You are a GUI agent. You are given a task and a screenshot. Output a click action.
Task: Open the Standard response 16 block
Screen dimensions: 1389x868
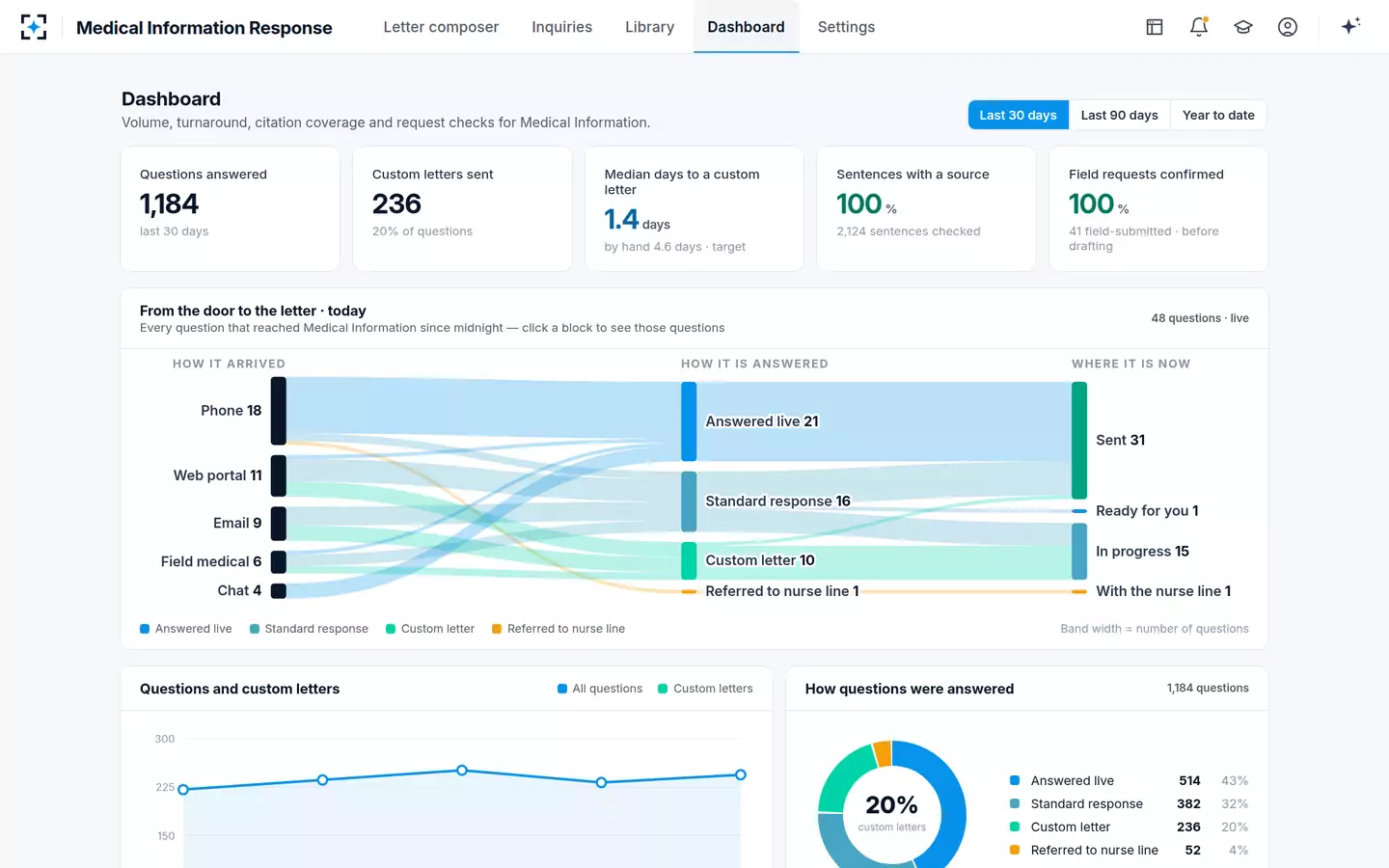coord(689,502)
